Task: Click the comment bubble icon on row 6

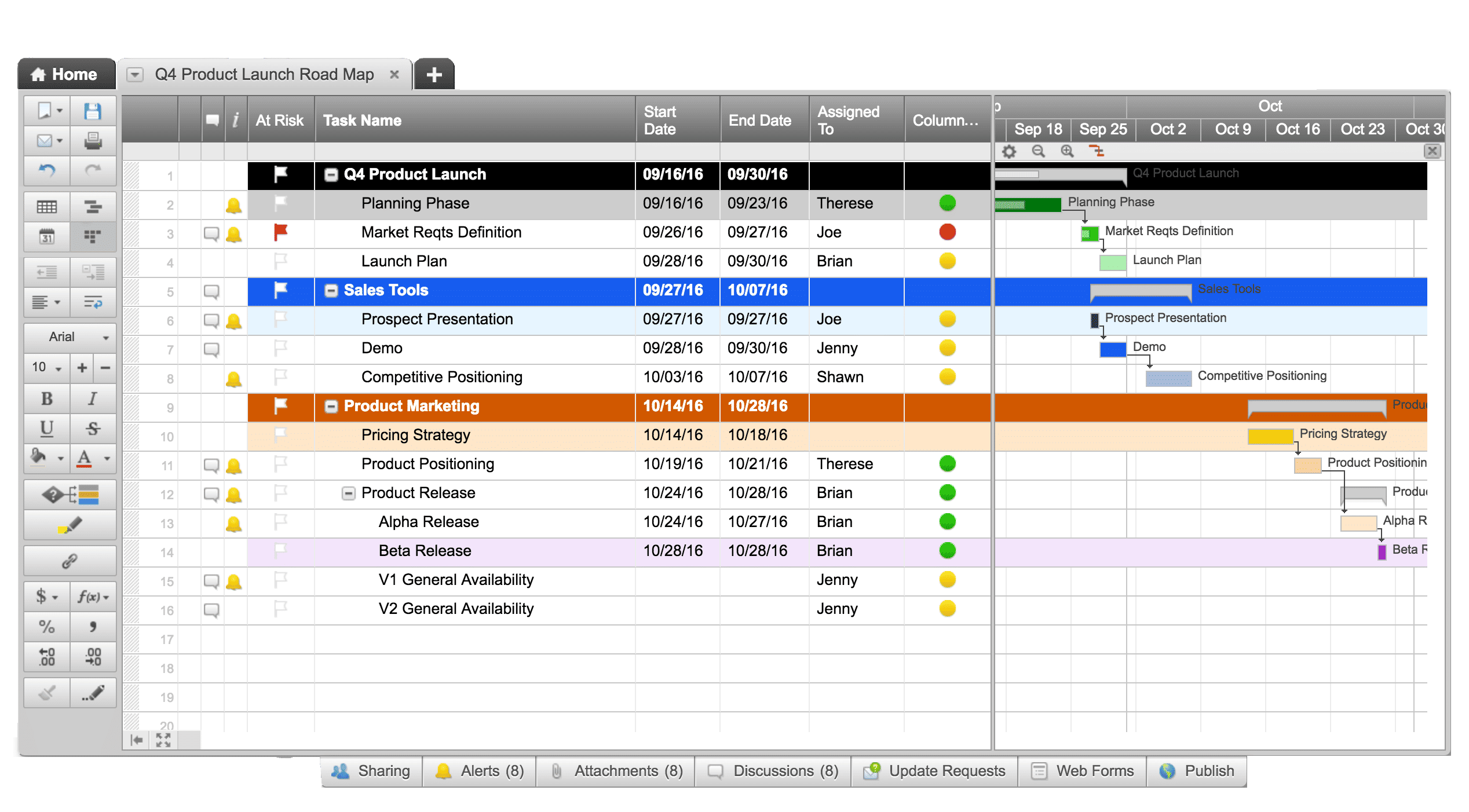Action: point(208,320)
